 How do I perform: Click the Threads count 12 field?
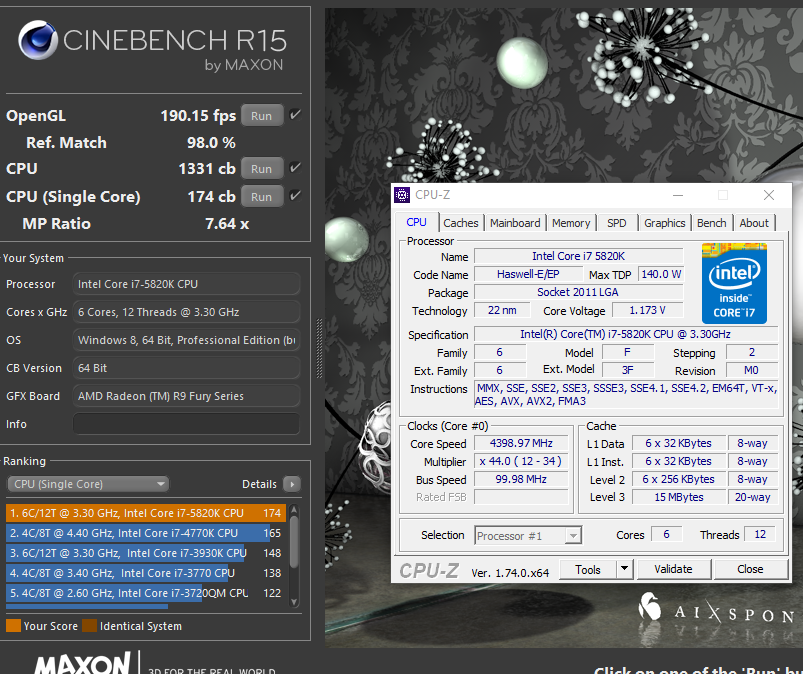(760, 534)
